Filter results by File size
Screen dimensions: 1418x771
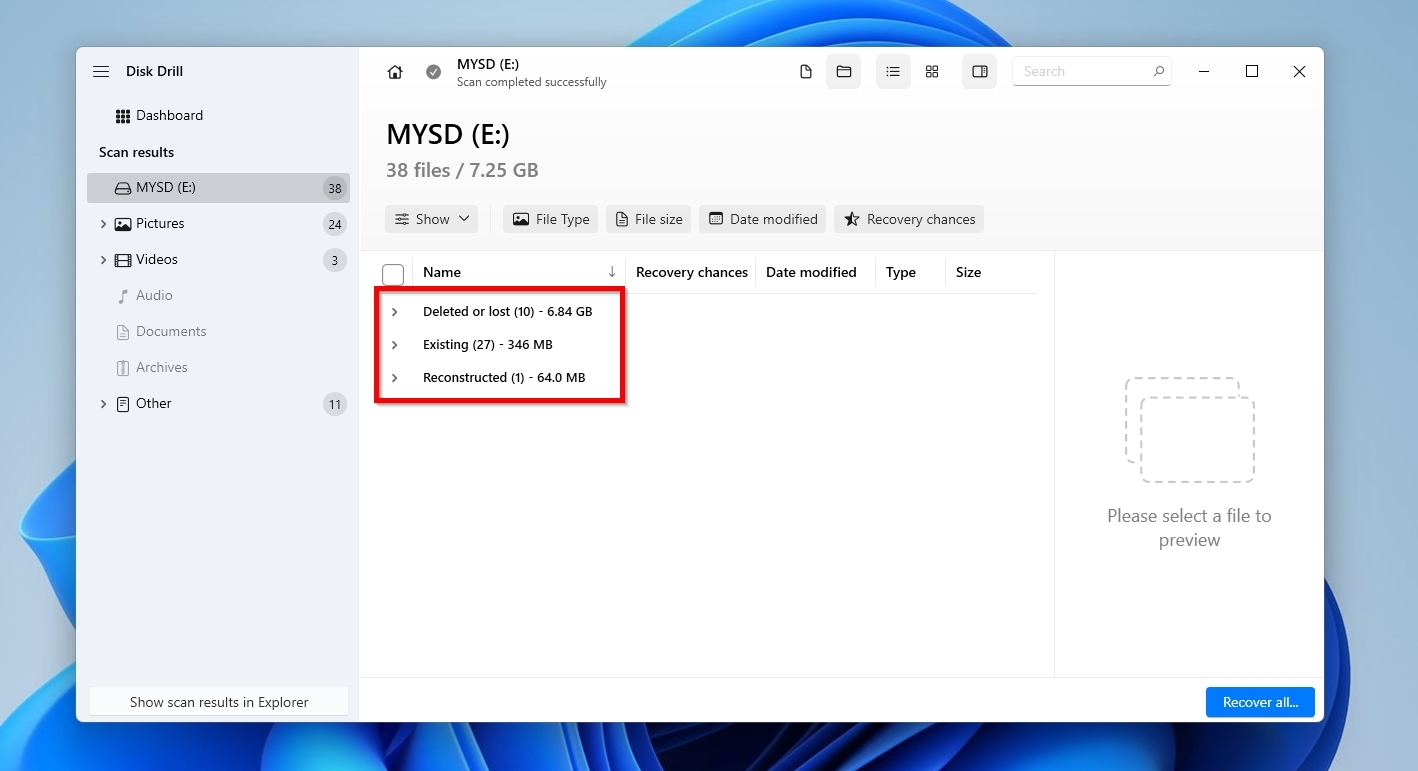tap(648, 219)
